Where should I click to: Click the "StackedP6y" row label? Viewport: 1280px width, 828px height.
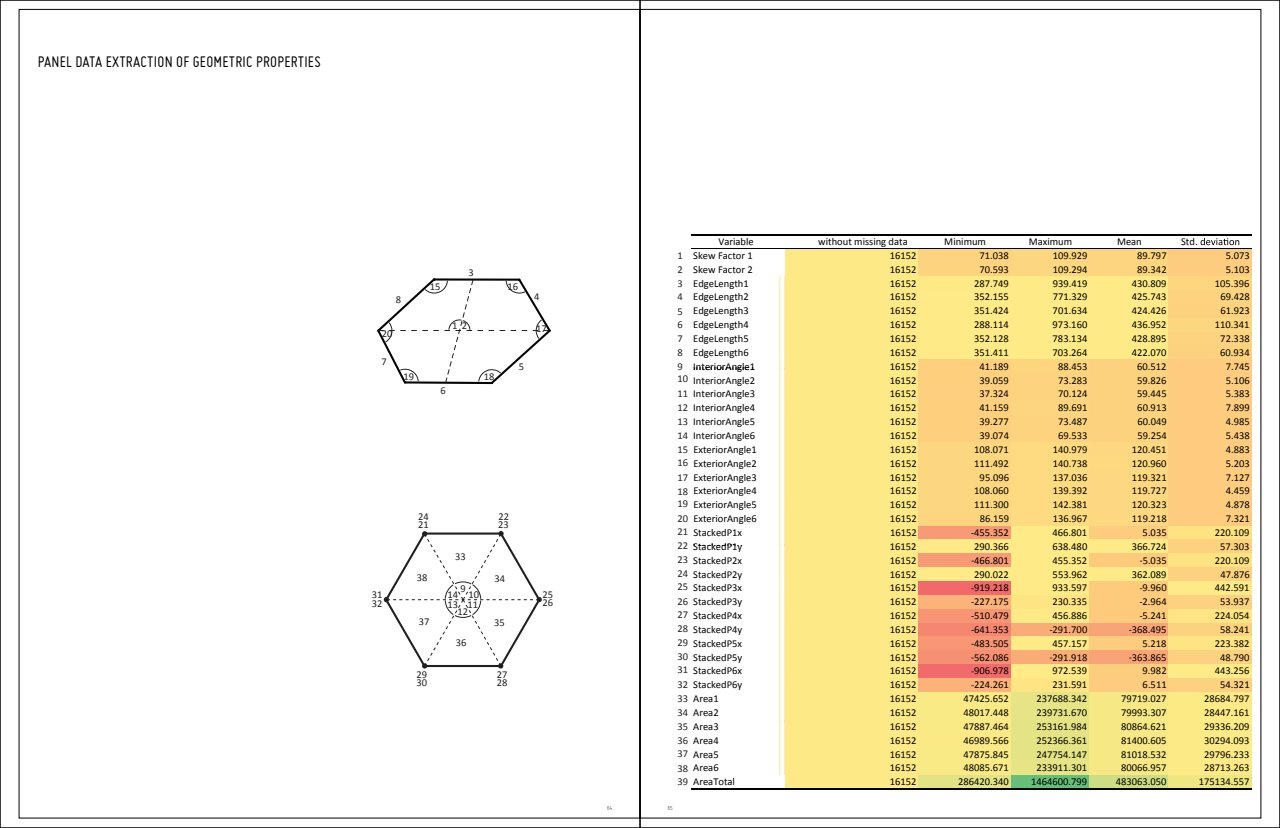click(717, 685)
